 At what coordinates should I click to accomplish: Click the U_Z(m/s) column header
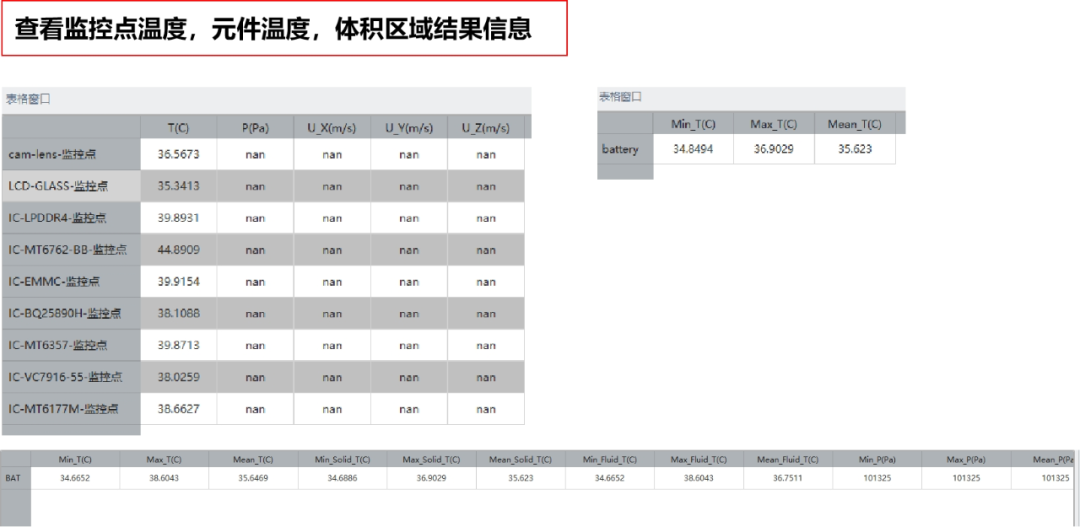[x=486, y=127]
